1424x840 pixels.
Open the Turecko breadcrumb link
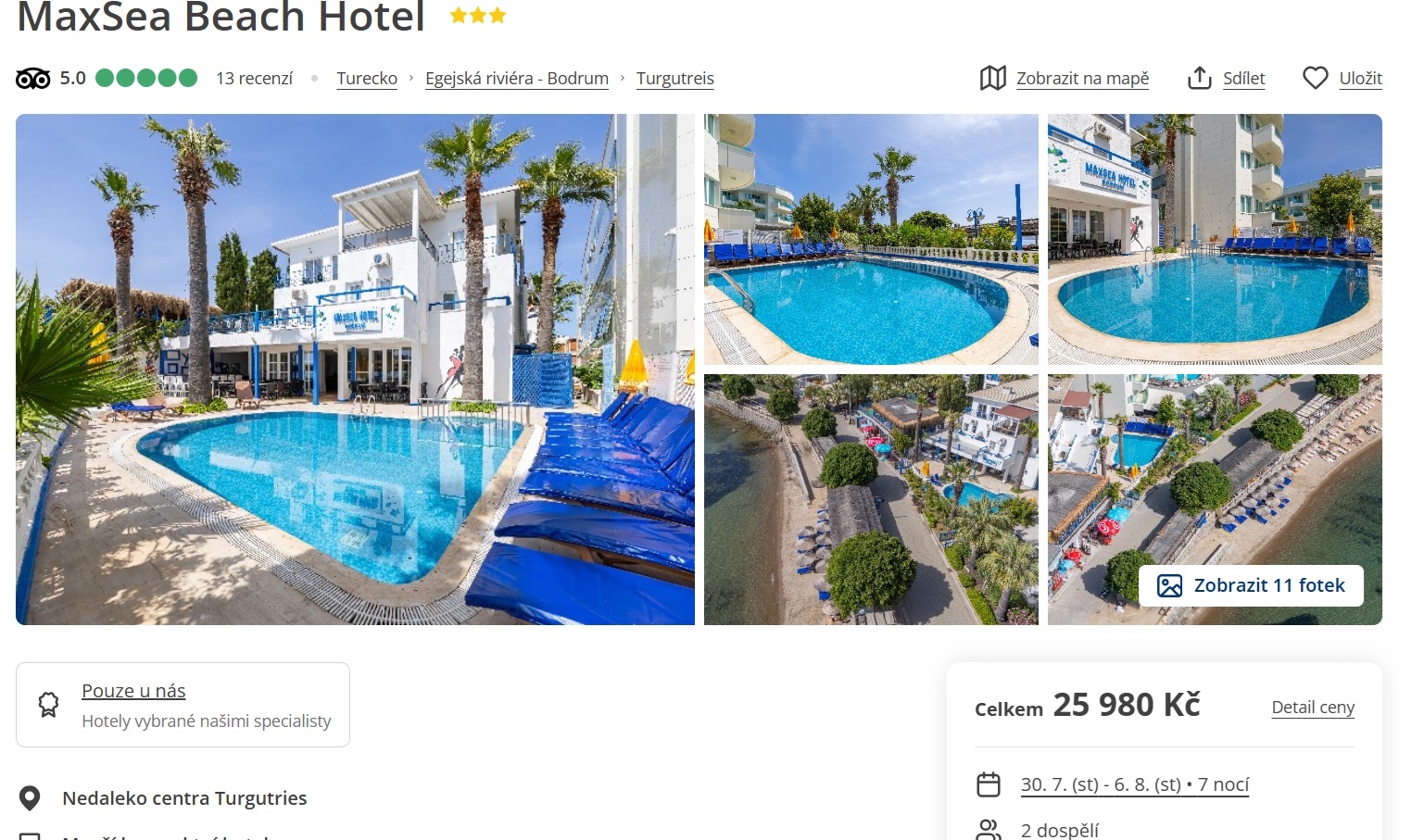tap(367, 79)
